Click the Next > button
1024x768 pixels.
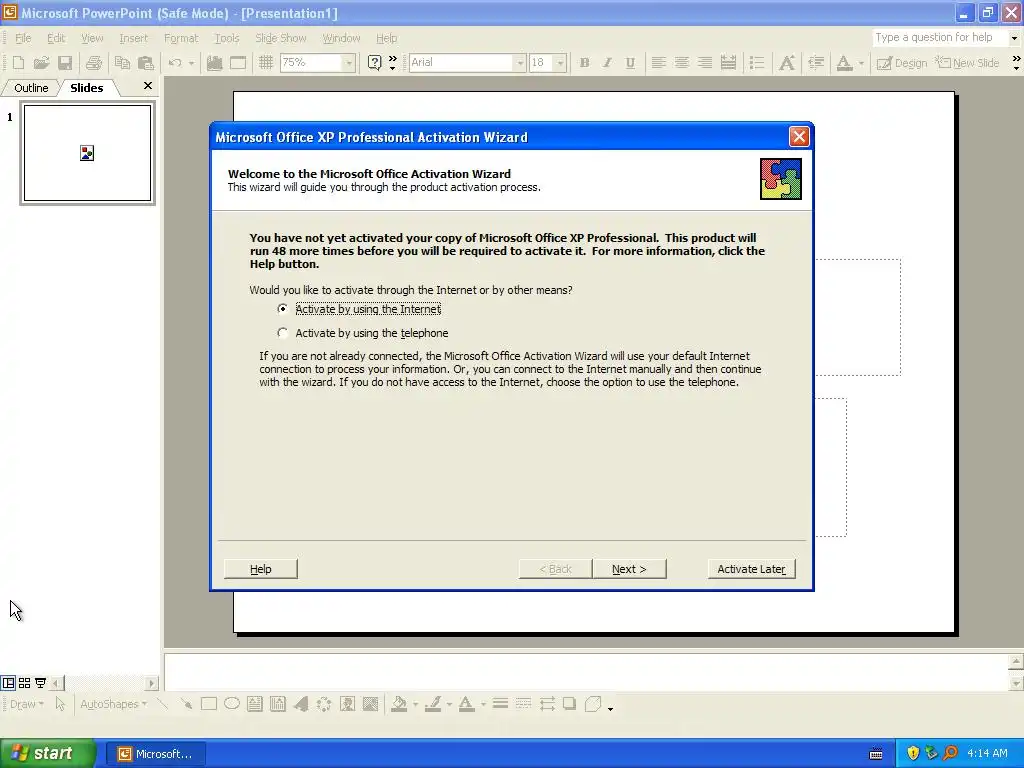click(630, 569)
